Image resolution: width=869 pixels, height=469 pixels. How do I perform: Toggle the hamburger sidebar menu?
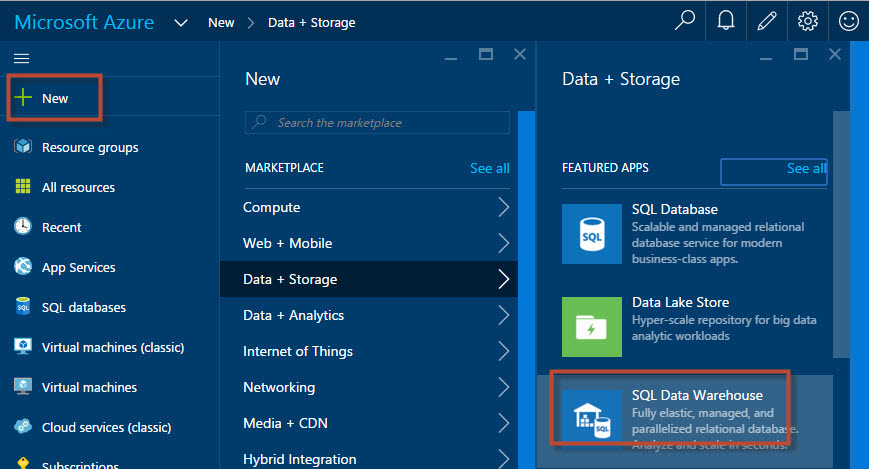[x=21, y=59]
